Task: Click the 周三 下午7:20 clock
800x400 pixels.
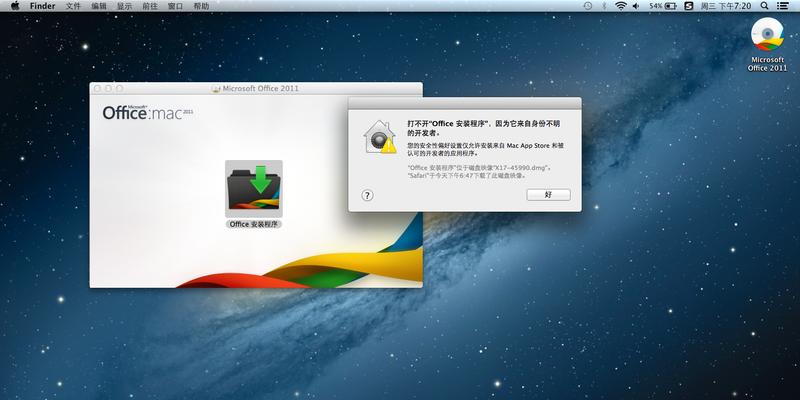Action: coord(726,6)
